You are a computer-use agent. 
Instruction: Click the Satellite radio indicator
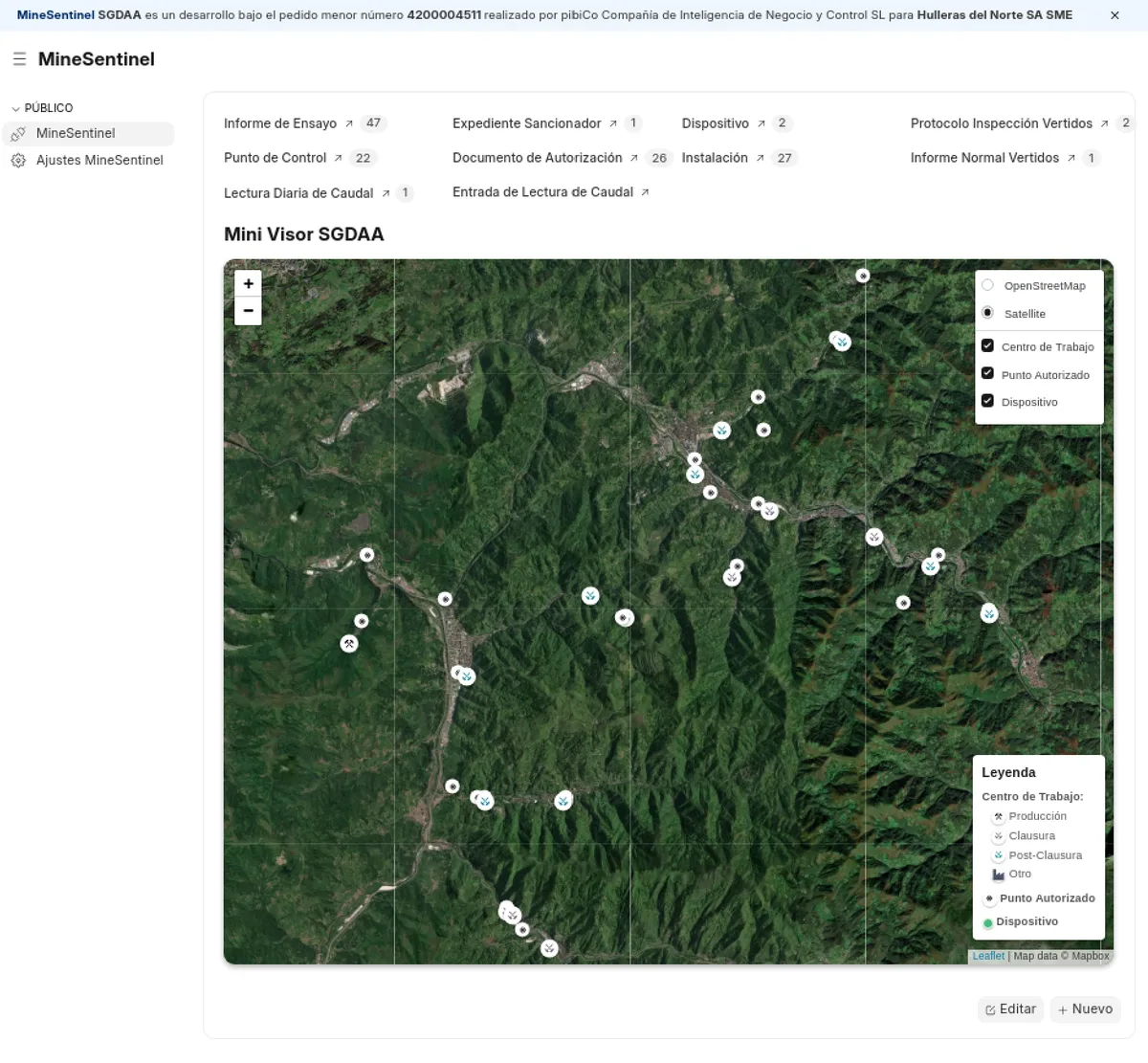pos(987,312)
